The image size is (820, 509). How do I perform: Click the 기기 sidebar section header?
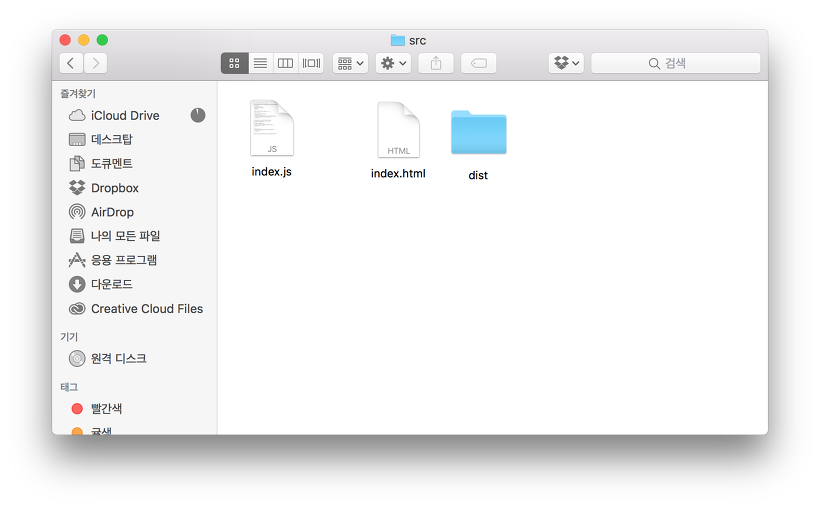tap(69, 337)
